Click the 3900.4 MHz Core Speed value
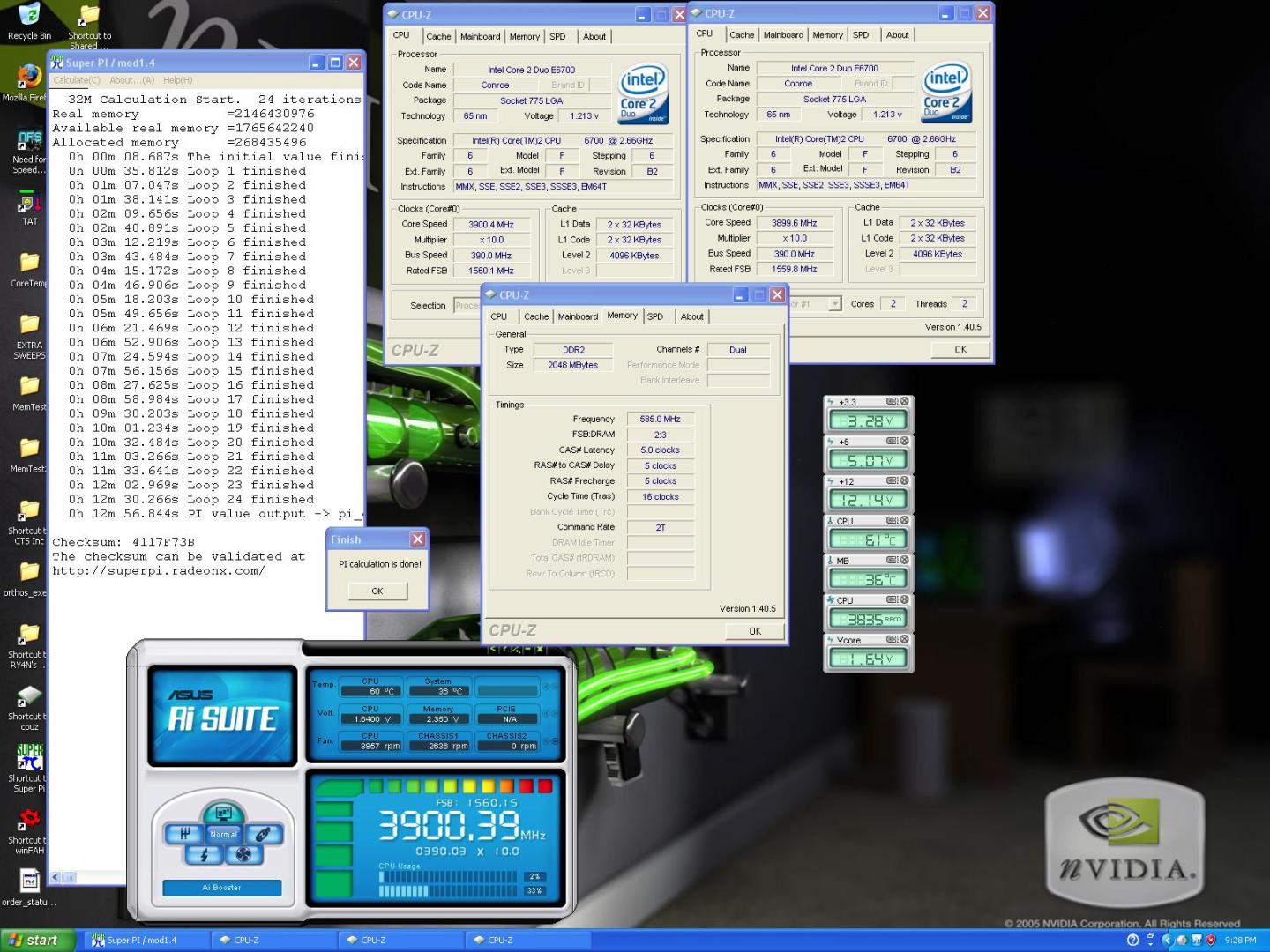Viewport: 1270px width, 952px height. coord(491,225)
